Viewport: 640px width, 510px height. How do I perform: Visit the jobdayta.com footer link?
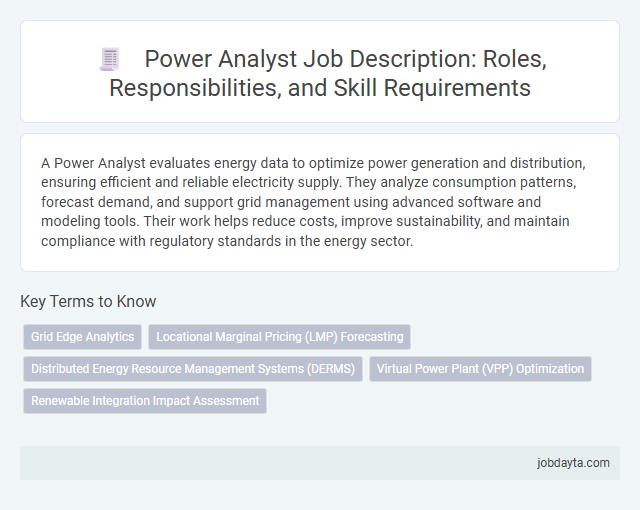click(x=573, y=463)
